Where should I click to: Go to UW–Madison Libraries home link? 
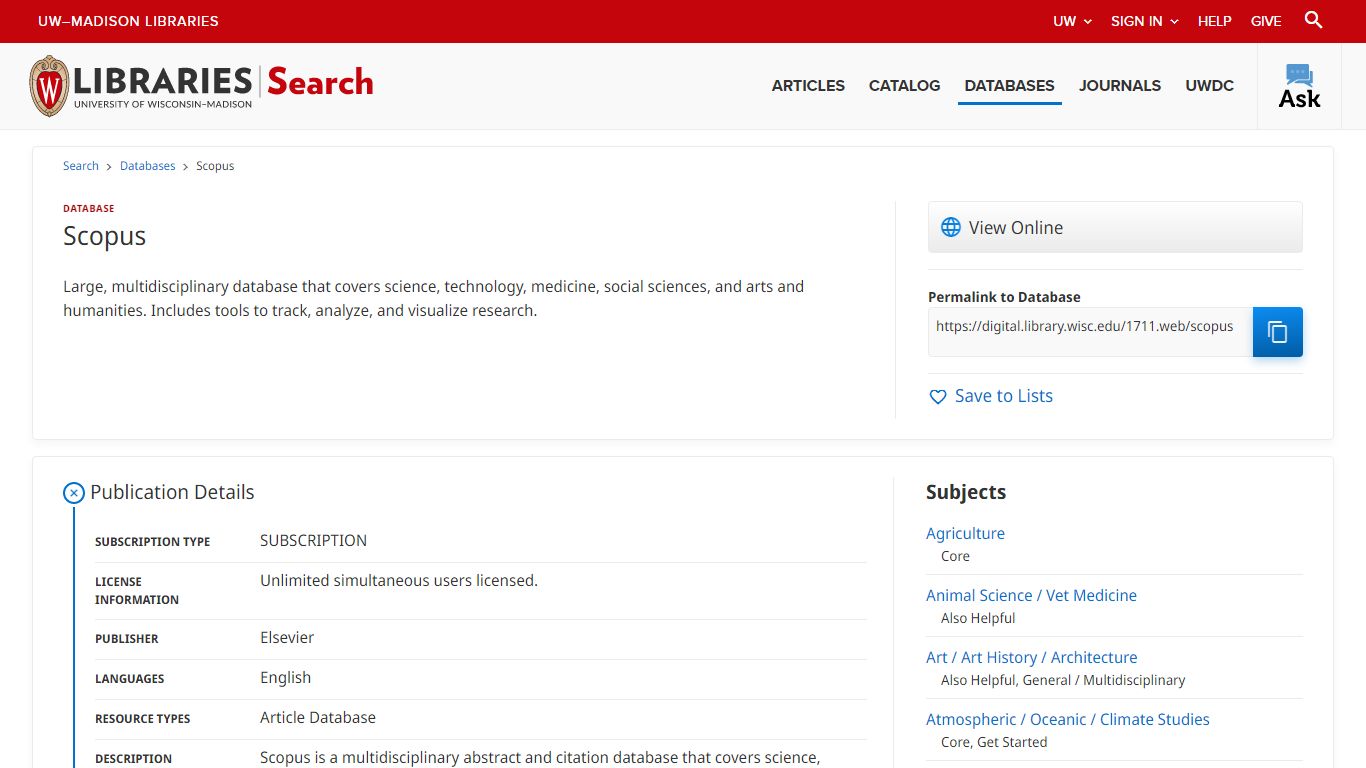[128, 21]
